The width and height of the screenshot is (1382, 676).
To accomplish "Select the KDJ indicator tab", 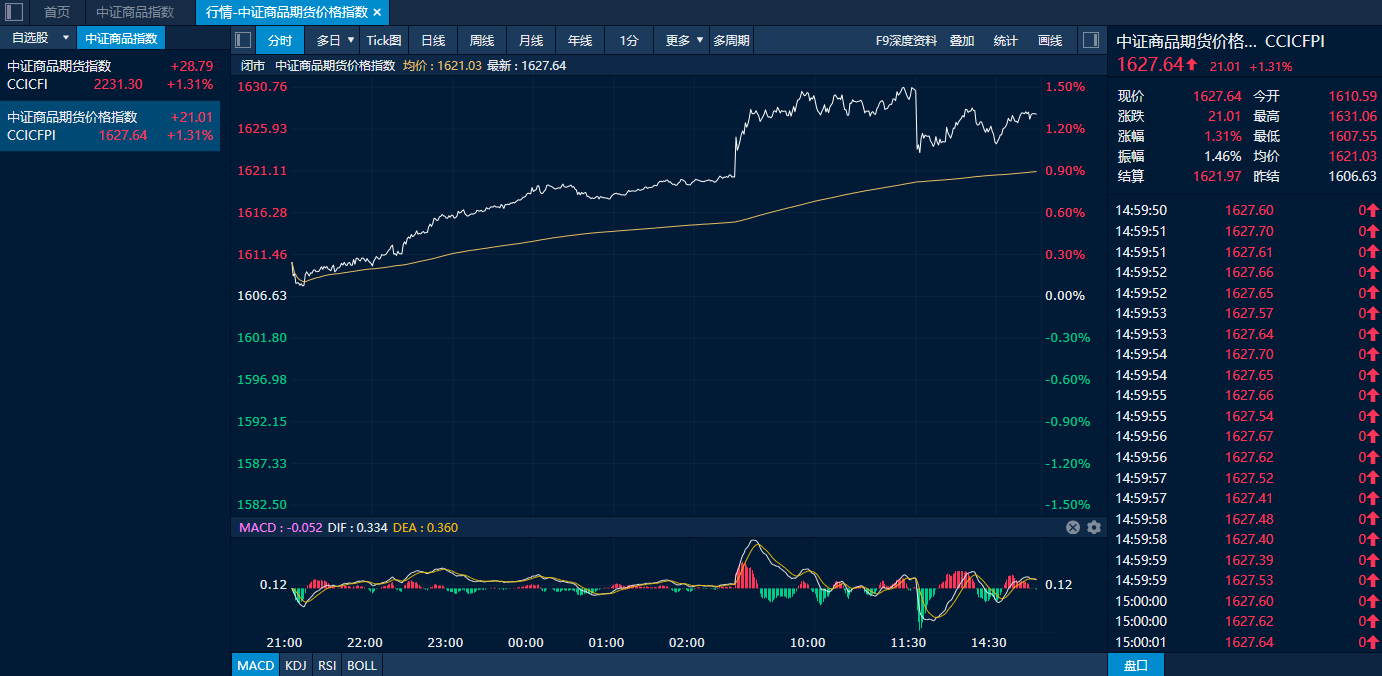I will point(295,665).
